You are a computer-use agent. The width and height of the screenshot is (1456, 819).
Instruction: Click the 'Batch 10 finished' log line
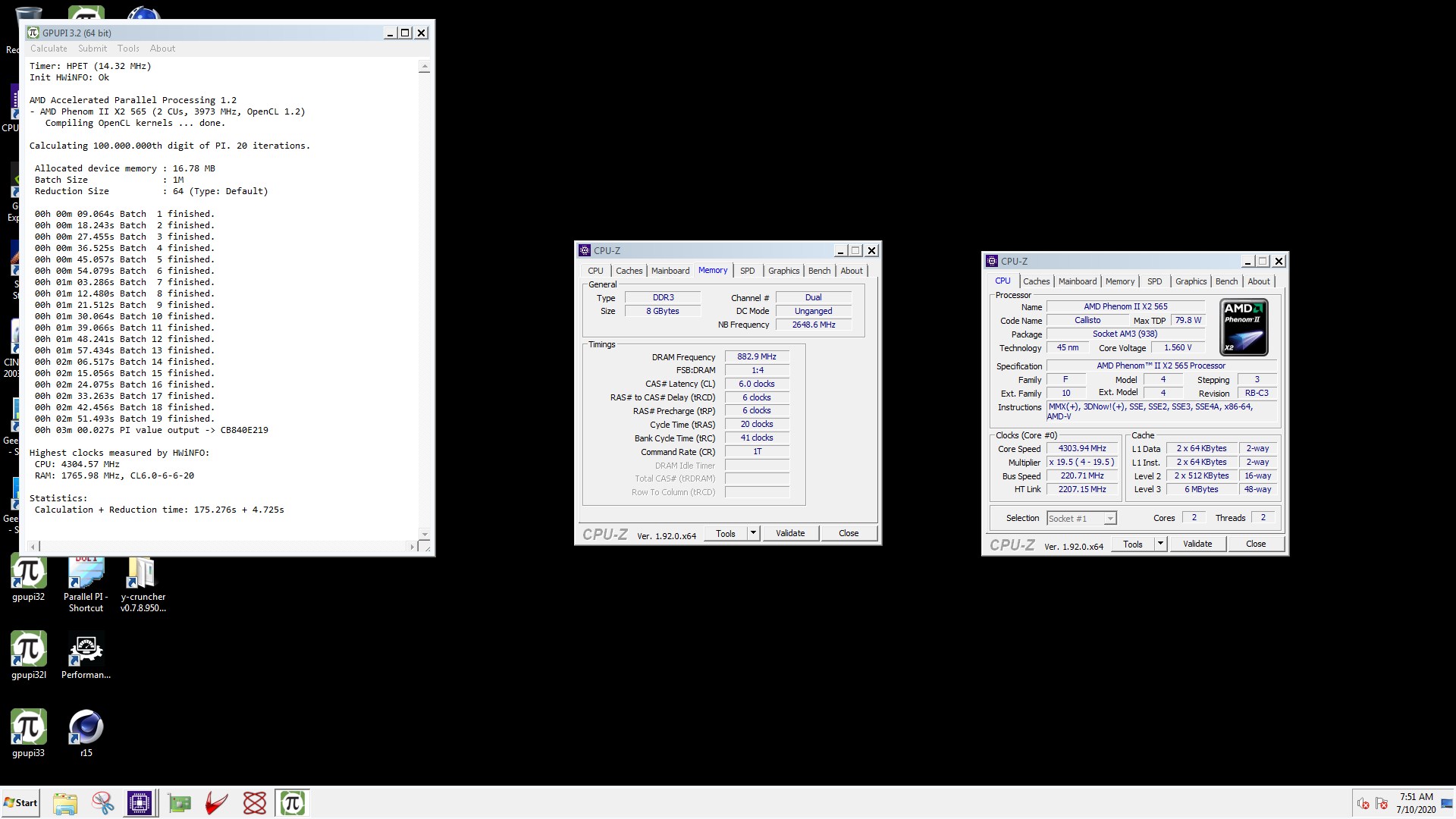click(x=124, y=316)
